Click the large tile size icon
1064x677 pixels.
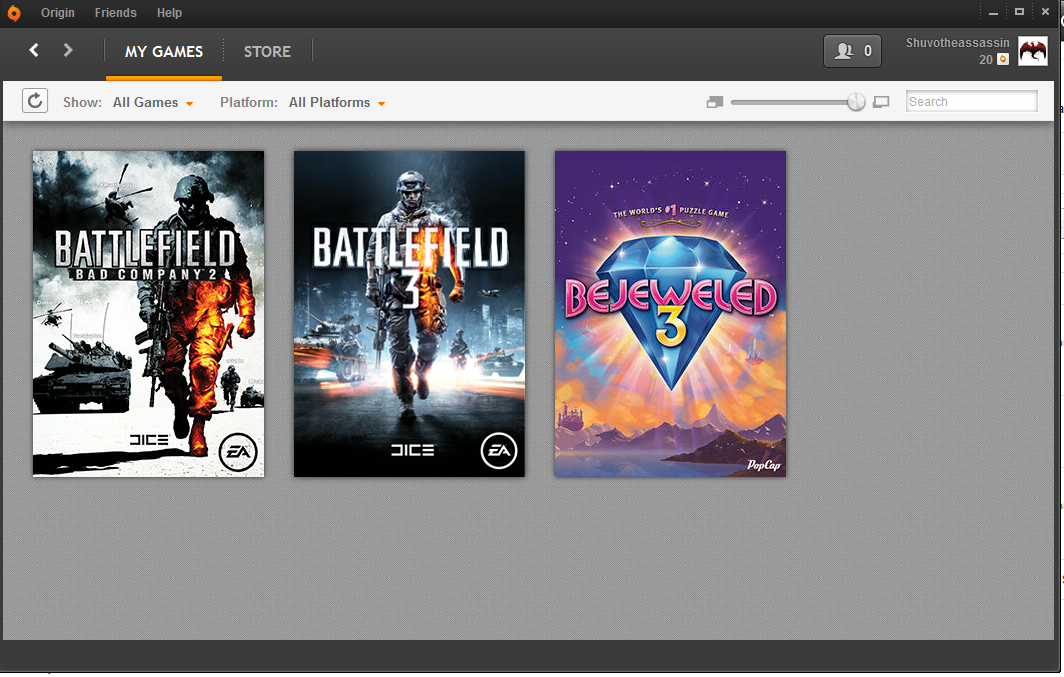click(881, 102)
